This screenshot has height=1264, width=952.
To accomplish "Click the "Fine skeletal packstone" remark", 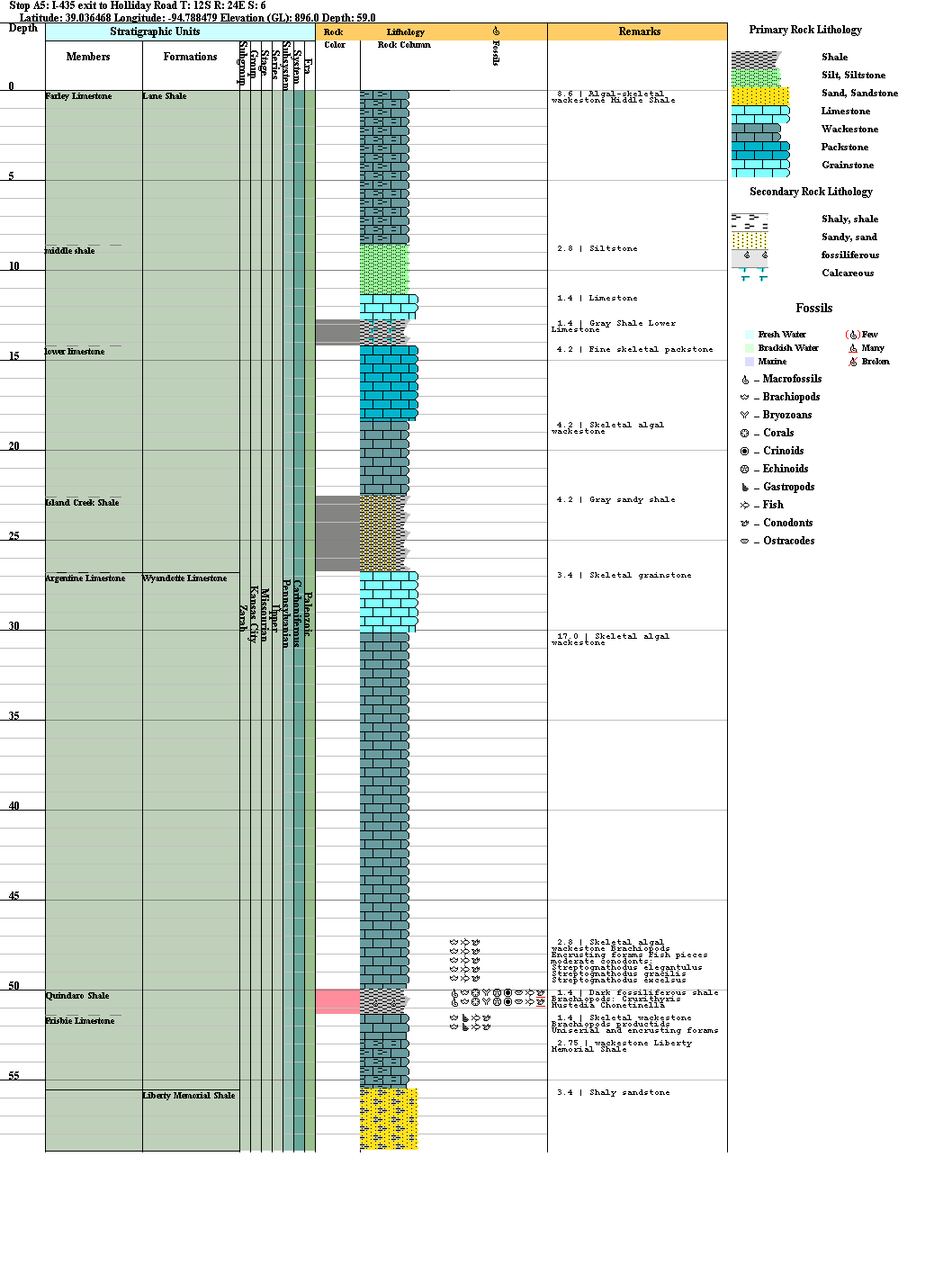I will pyautogui.click(x=651, y=349).
